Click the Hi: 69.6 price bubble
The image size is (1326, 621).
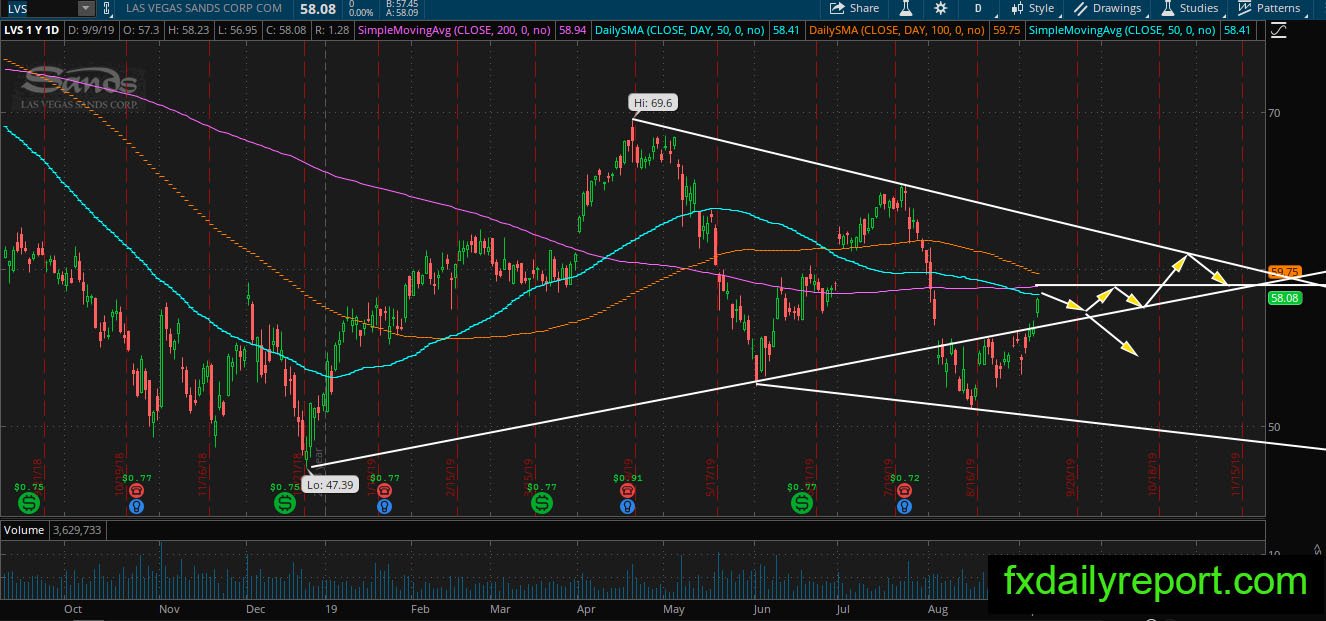click(x=652, y=102)
